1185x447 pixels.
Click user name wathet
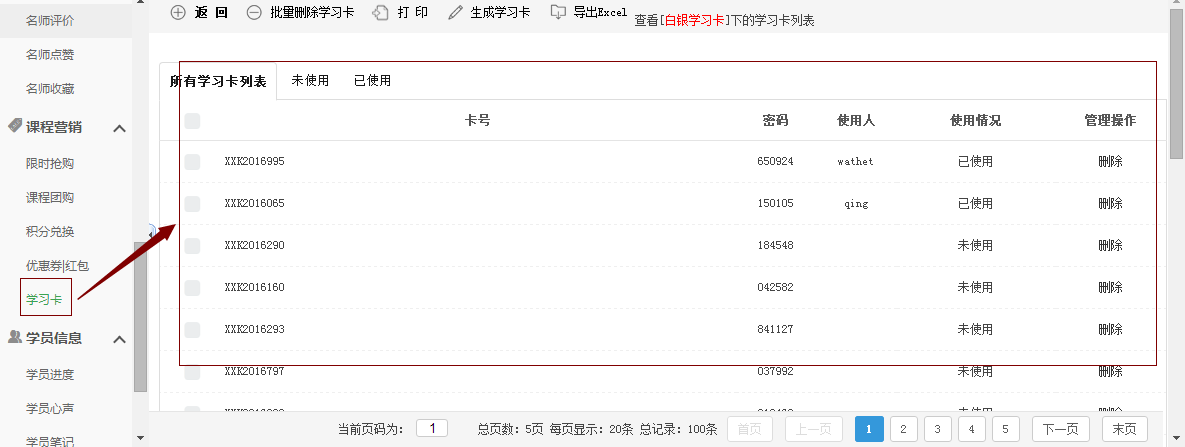855,161
